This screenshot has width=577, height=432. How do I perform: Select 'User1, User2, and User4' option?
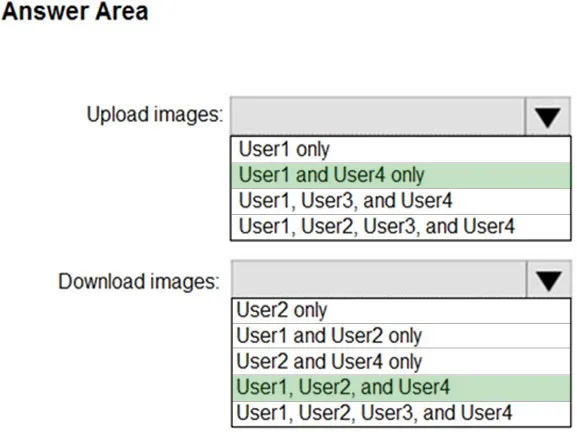[401, 387]
